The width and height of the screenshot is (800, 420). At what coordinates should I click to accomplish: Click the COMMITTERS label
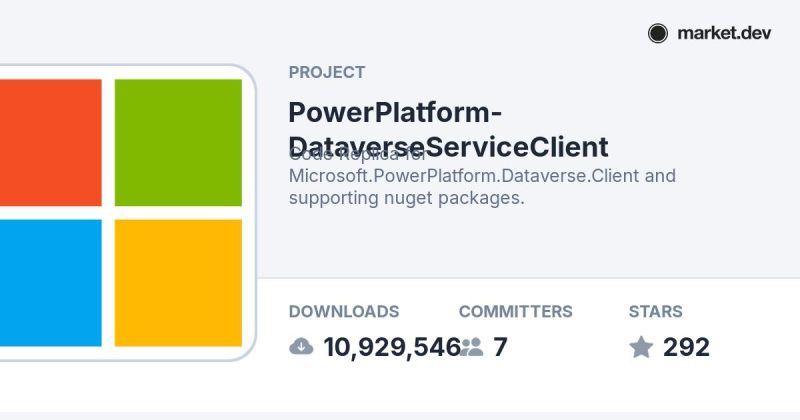[516, 311]
